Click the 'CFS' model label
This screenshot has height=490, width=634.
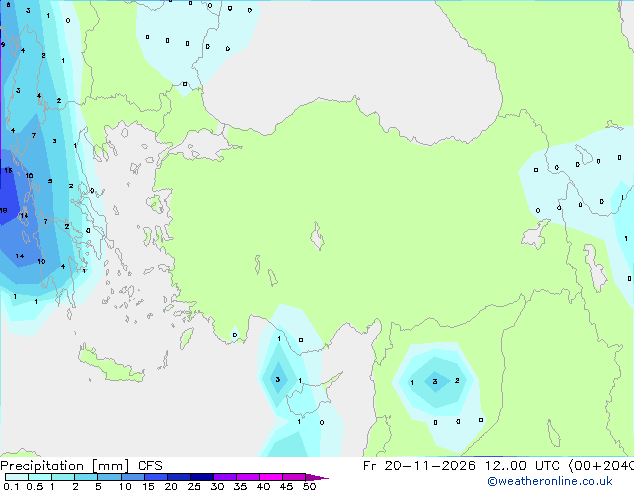pos(150,466)
